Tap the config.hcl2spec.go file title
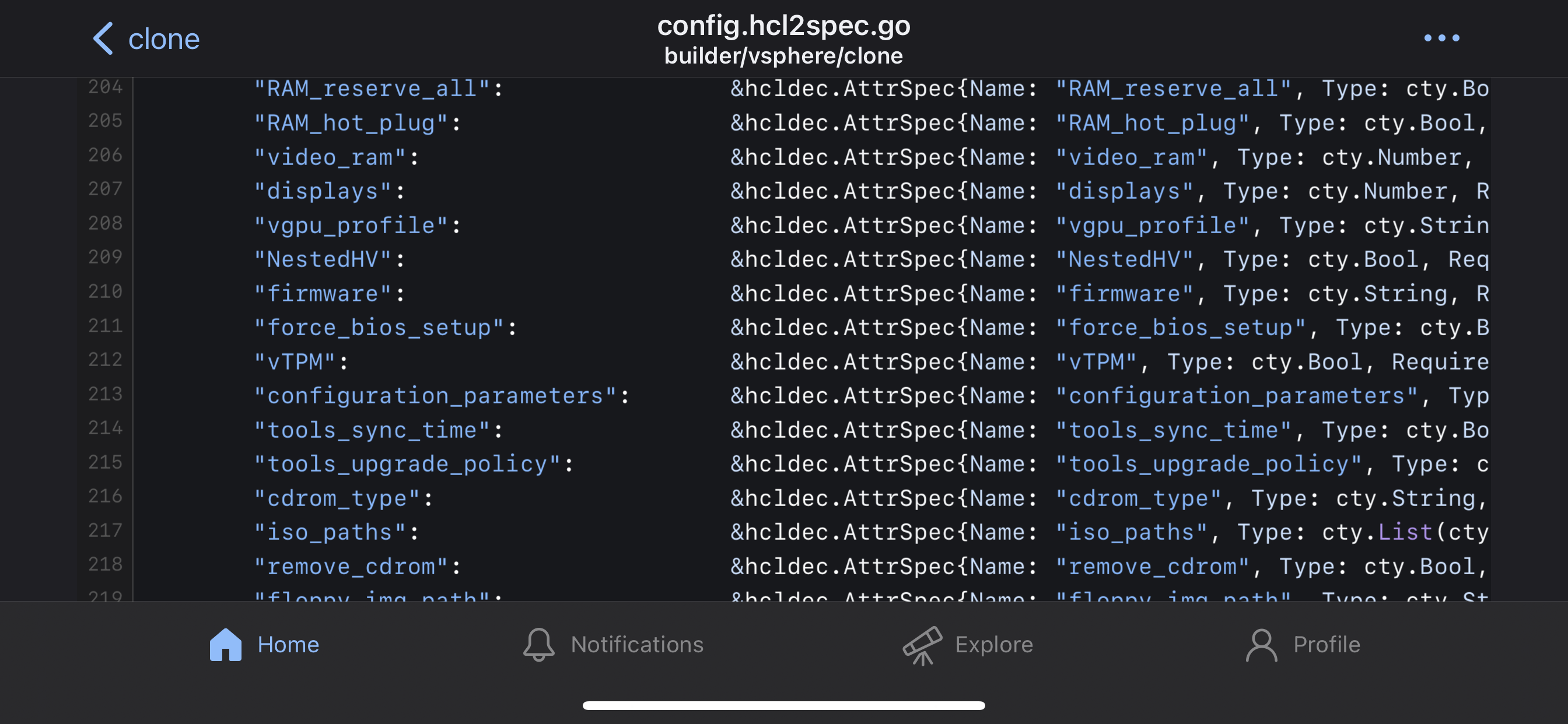This screenshot has height=724, width=1568. [x=784, y=26]
